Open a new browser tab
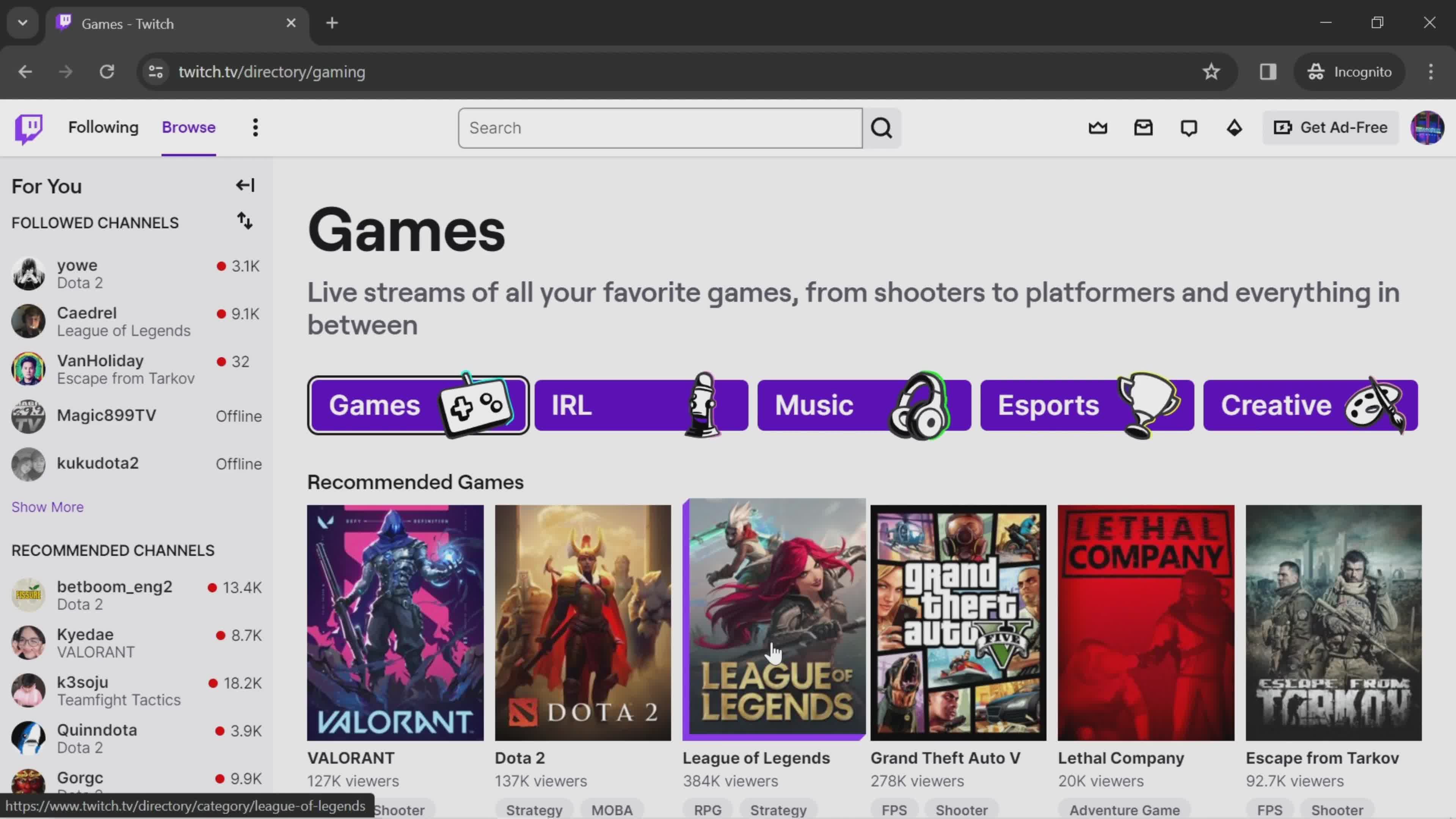This screenshot has width=1456, height=819. [333, 23]
